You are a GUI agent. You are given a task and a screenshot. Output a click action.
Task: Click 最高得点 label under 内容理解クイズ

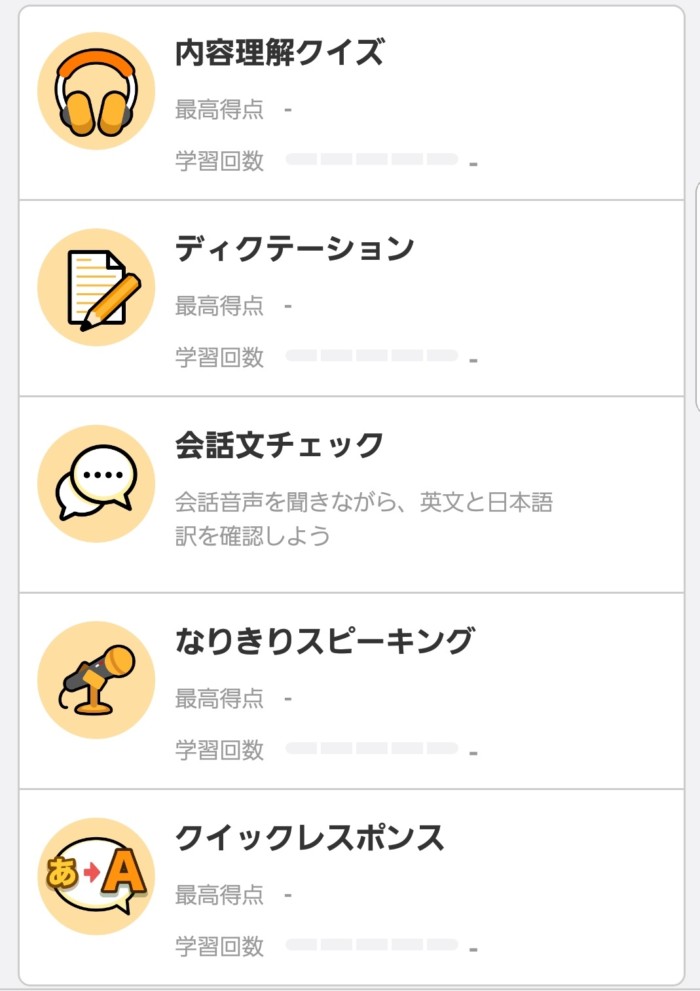[x=219, y=110]
